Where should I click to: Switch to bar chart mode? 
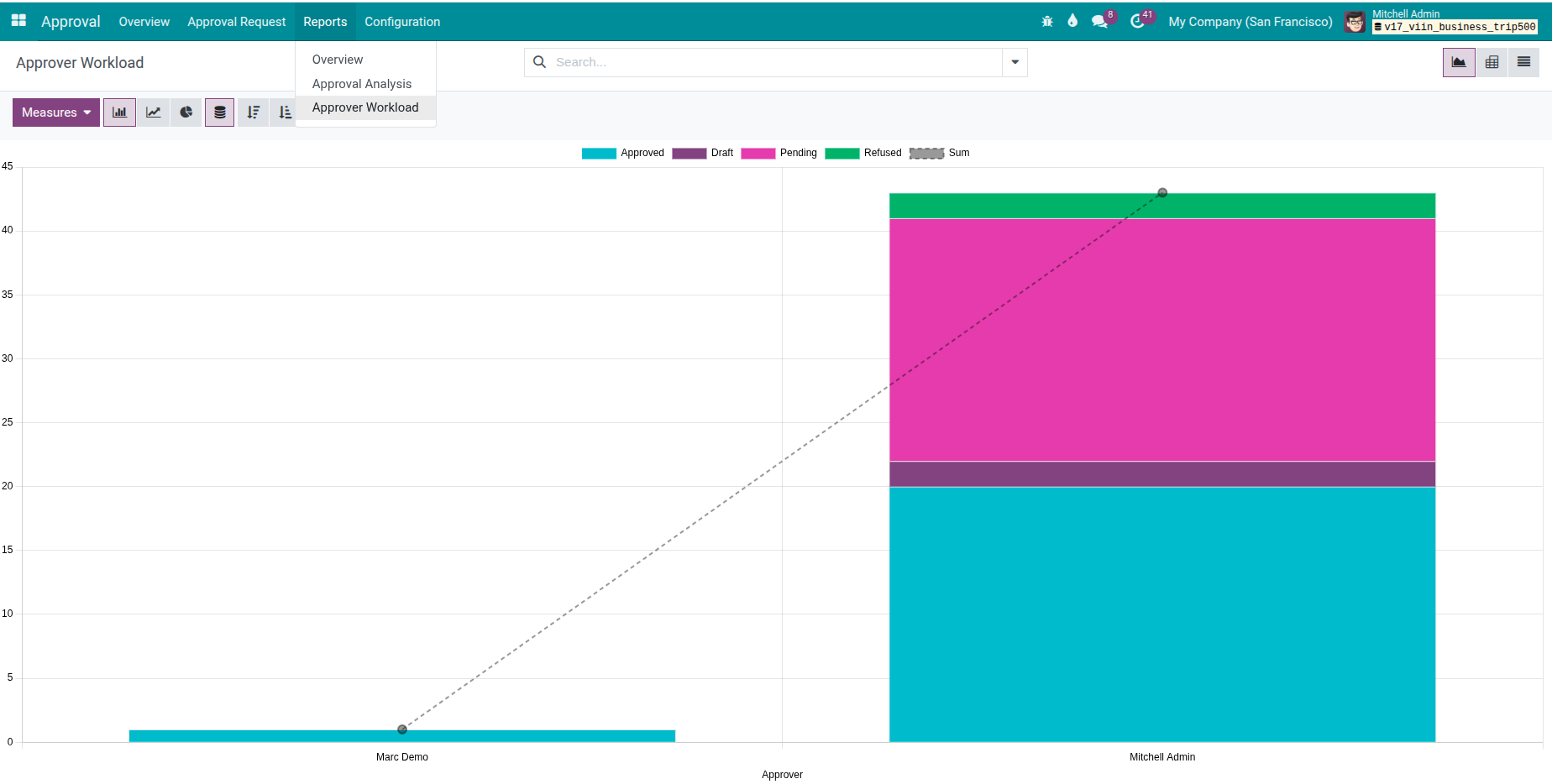pyautogui.click(x=119, y=112)
